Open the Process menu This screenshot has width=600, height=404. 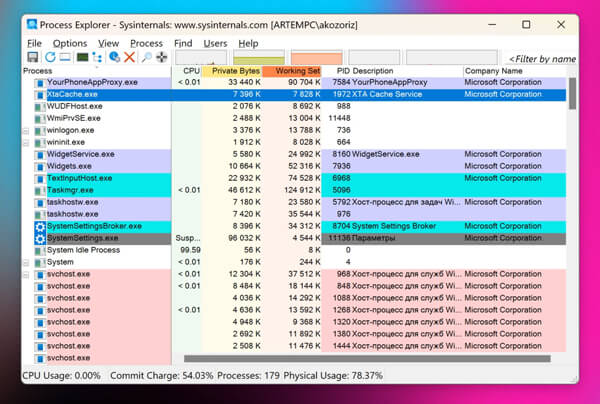146,43
